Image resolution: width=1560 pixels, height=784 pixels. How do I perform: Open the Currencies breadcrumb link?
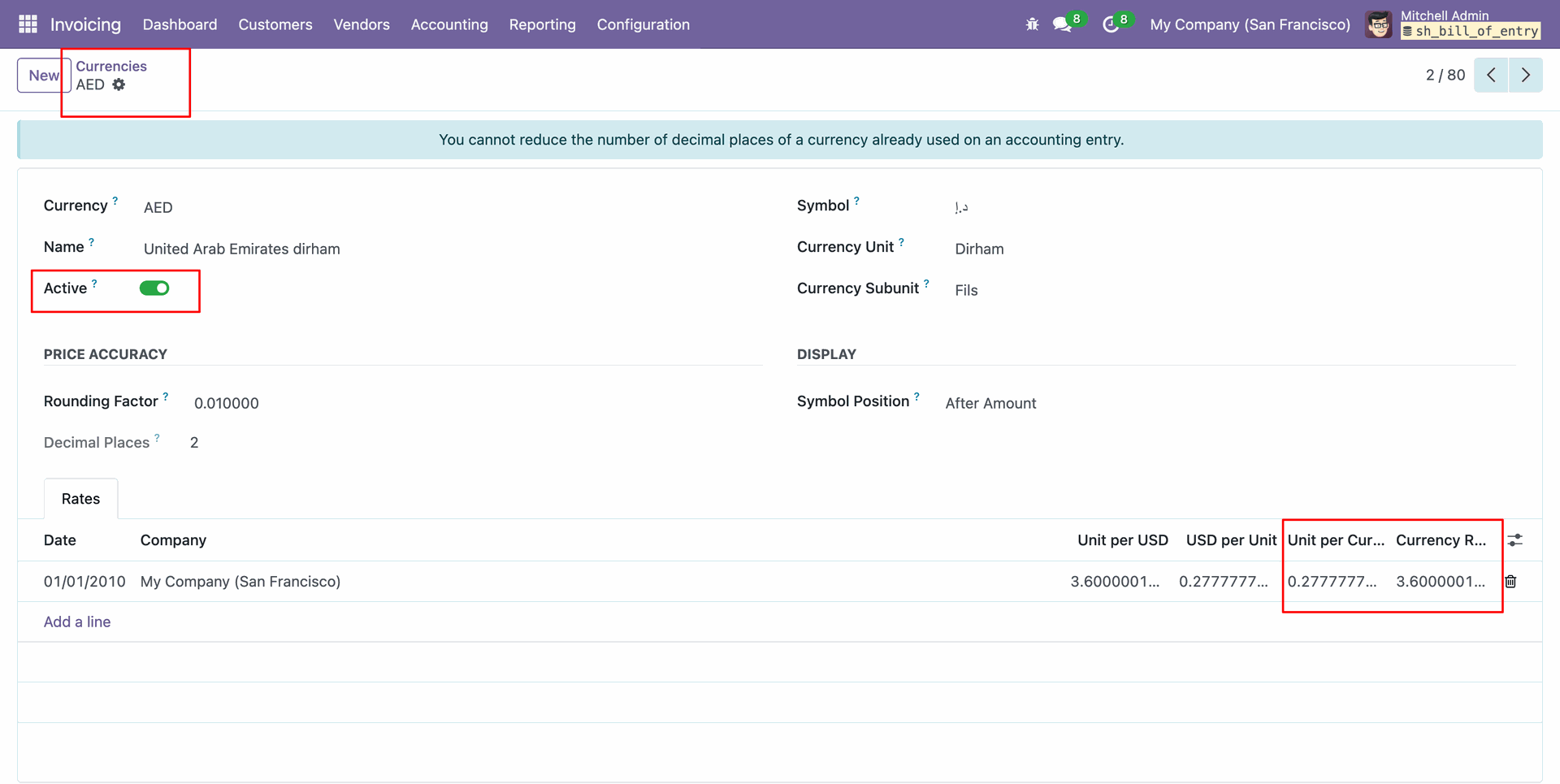[x=111, y=67]
